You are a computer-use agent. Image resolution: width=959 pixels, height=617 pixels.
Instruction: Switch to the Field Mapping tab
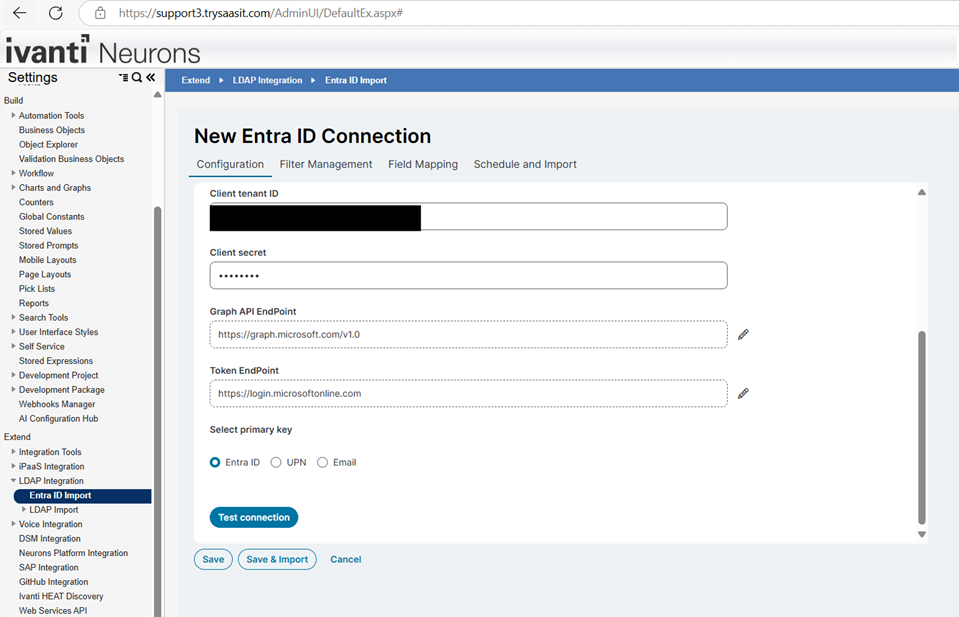[x=423, y=164]
